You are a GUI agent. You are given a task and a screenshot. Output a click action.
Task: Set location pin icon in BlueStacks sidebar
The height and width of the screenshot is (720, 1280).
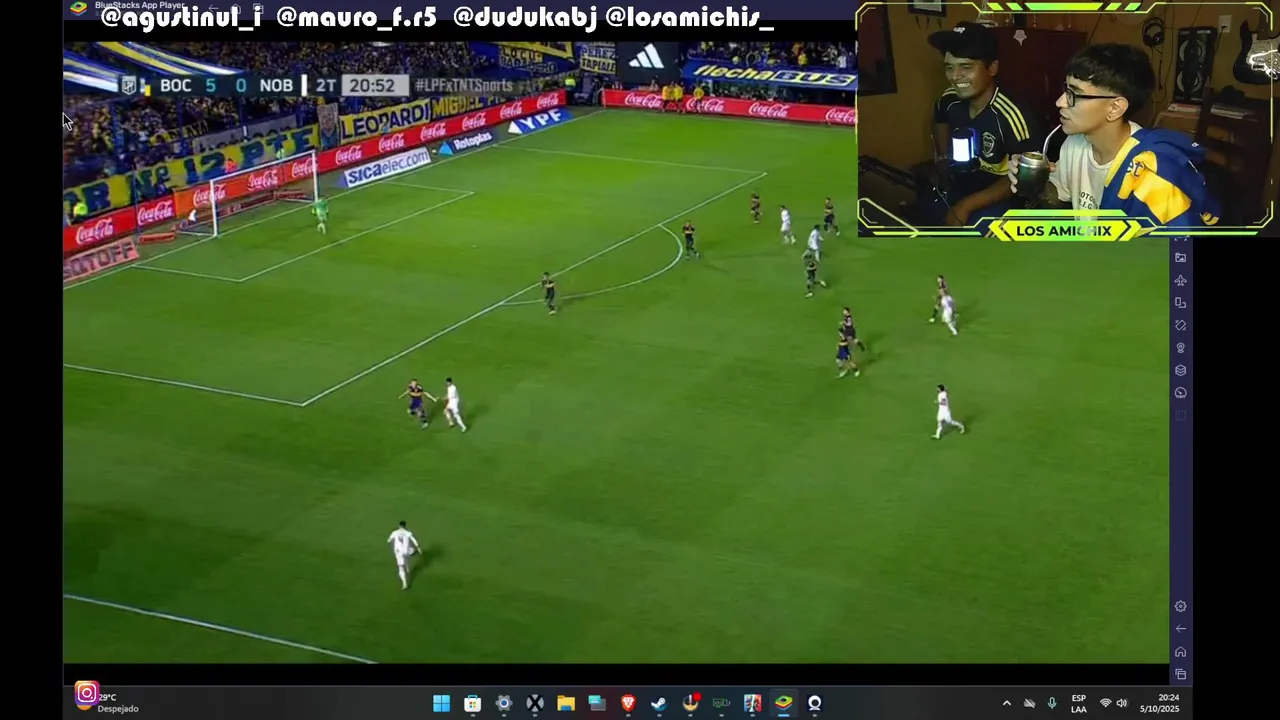tap(1180, 348)
